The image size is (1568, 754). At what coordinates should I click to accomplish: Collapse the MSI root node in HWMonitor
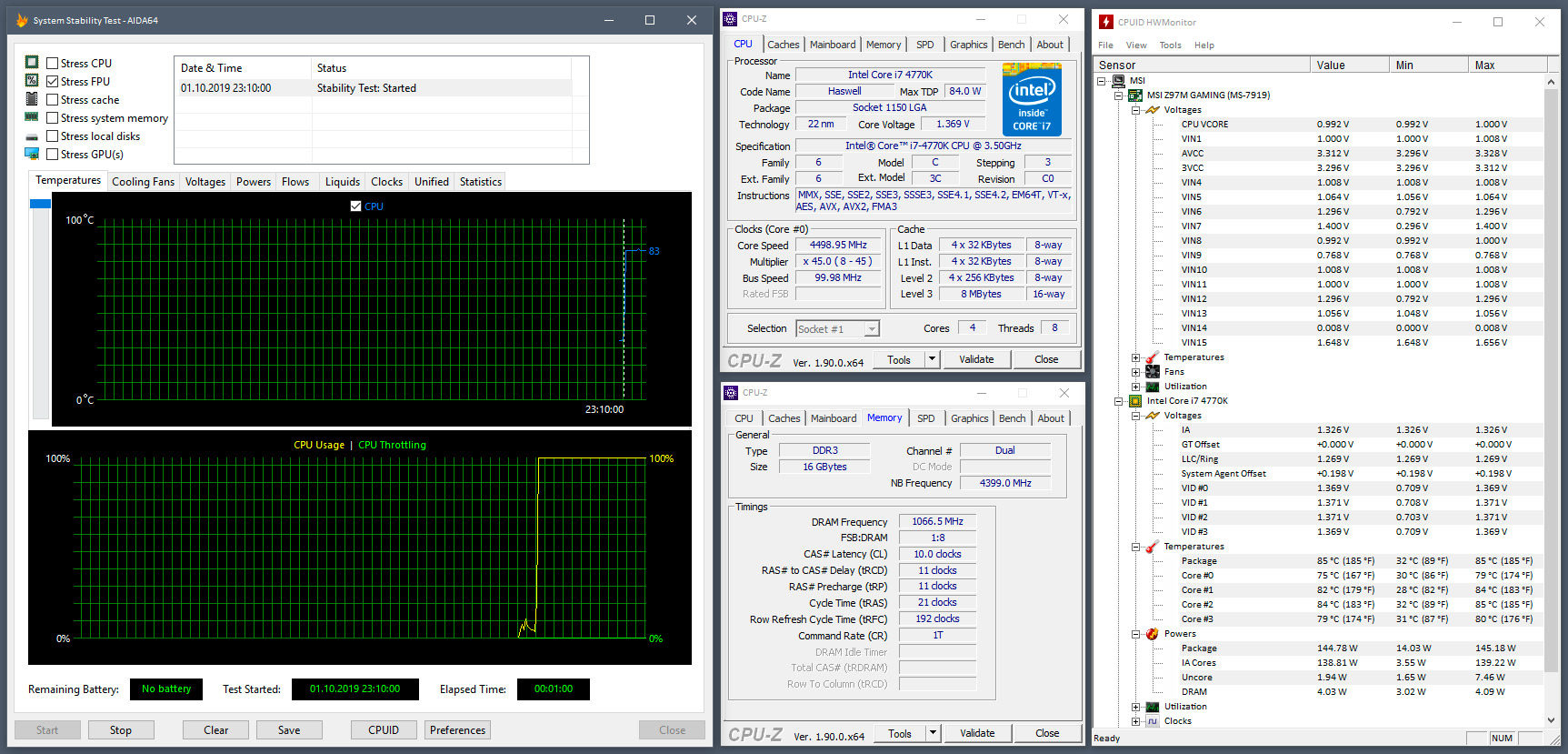(1103, 80)
